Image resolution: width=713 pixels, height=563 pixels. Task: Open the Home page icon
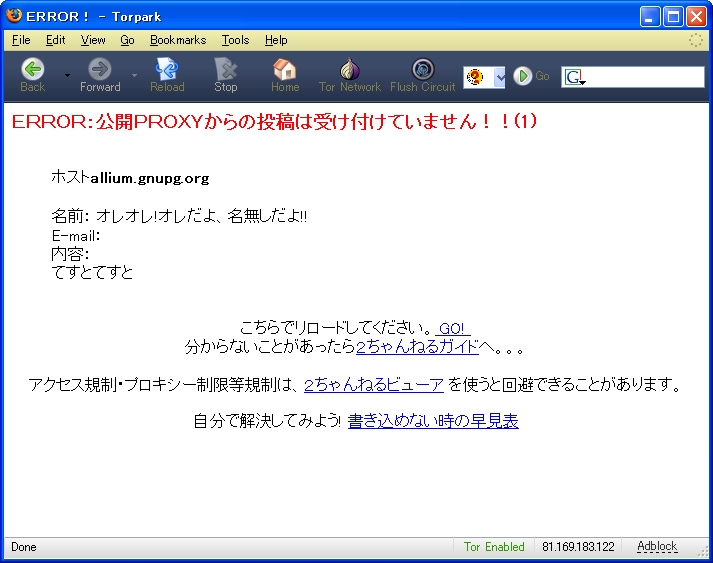[285, 69]
